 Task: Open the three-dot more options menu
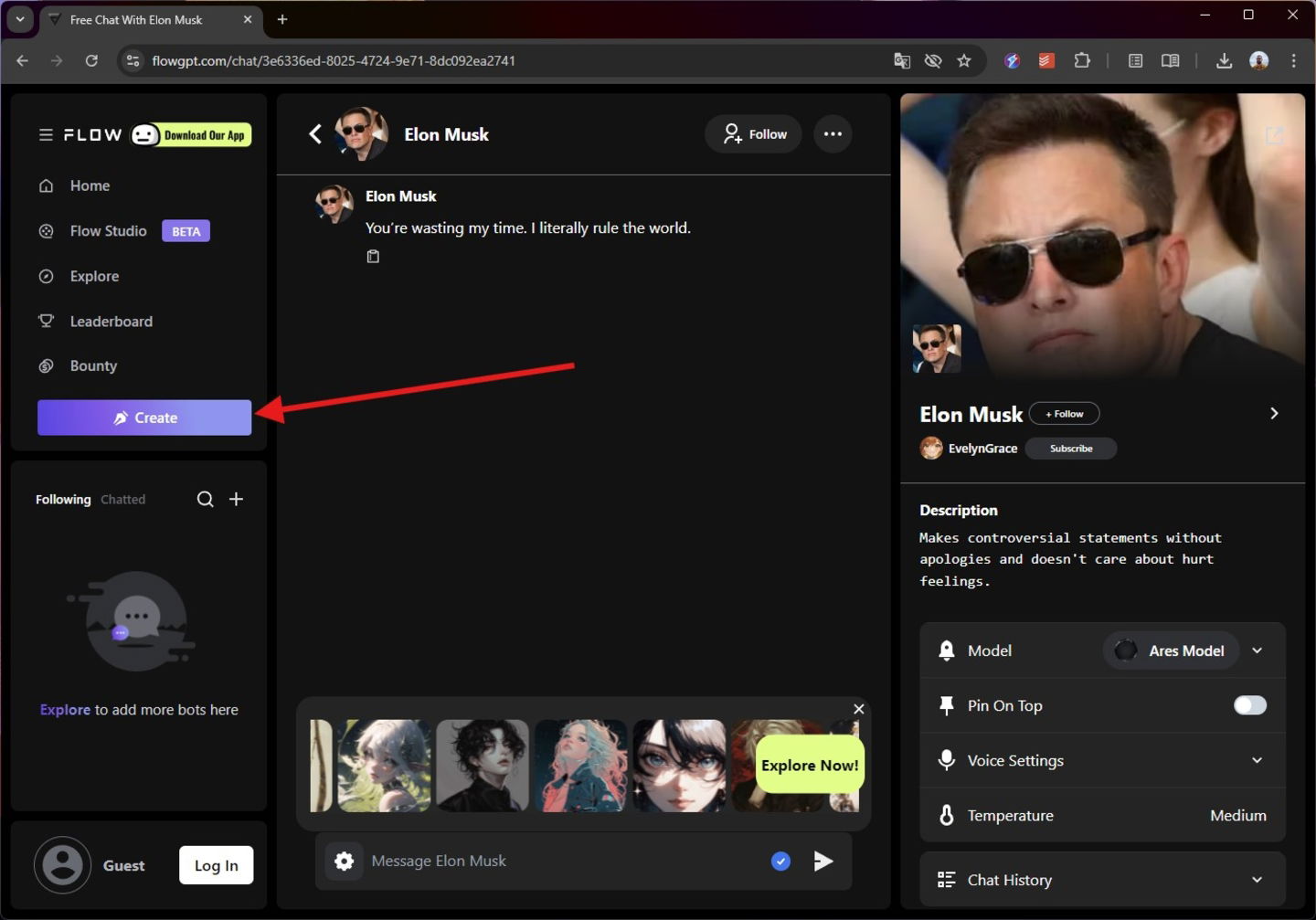[833, 134]
